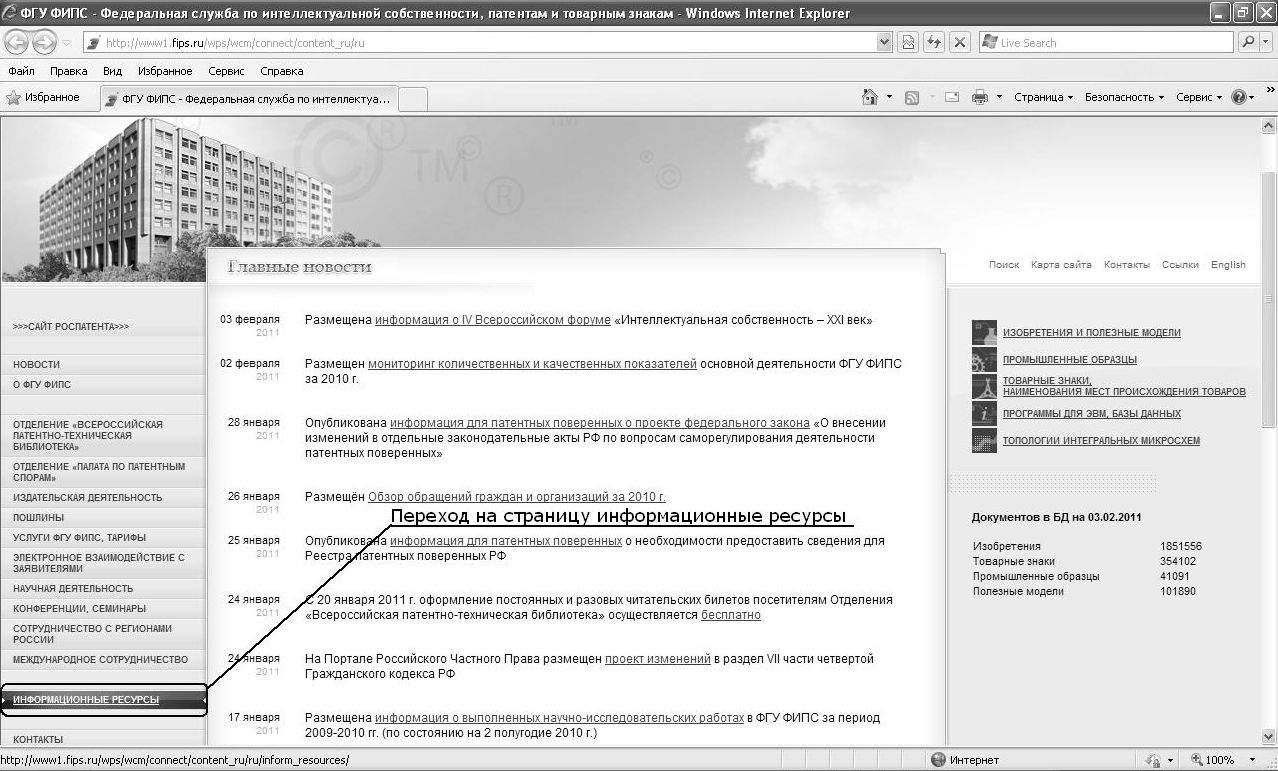Image resolution: width=1278 pixels, height=771 pixels.
Task: Click the Home page icon
Action: click(870, 97)
